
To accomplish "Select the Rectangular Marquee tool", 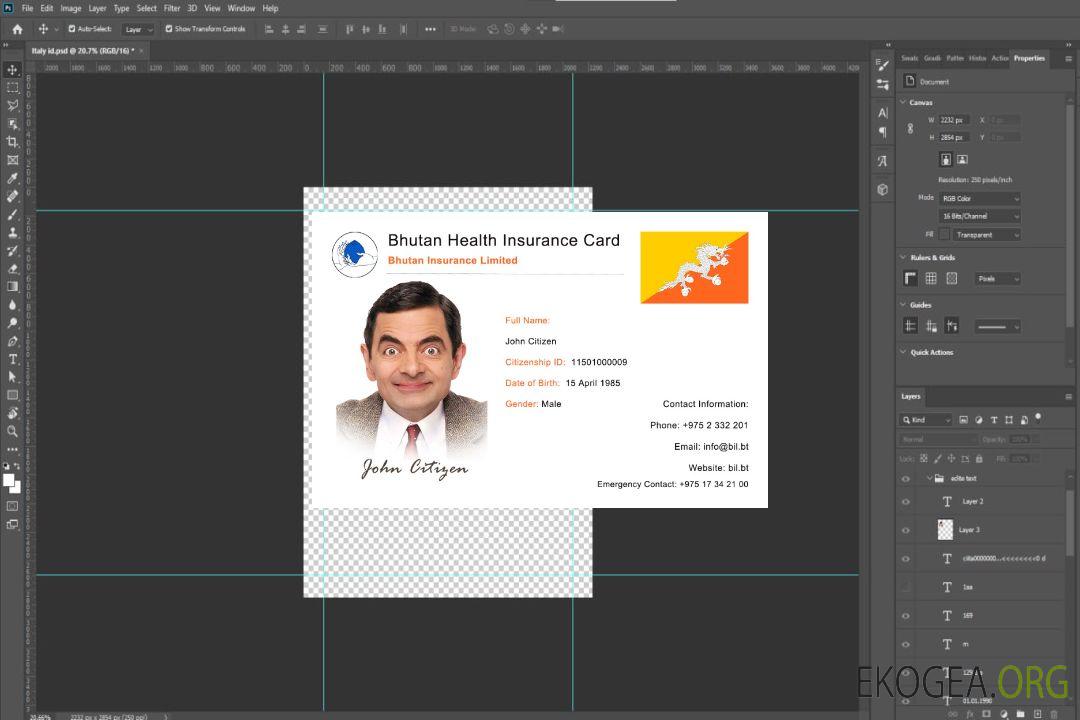I will pyautogui.click(x=12, y=88).
